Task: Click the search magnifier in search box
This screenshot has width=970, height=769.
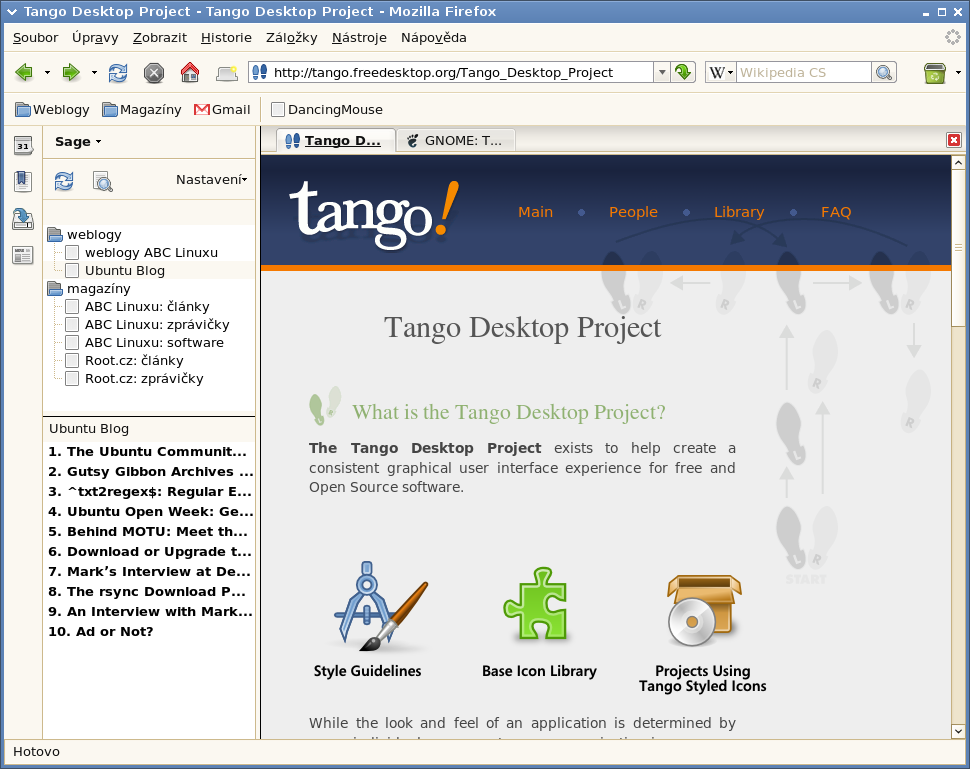Action: tap(883, 72)
